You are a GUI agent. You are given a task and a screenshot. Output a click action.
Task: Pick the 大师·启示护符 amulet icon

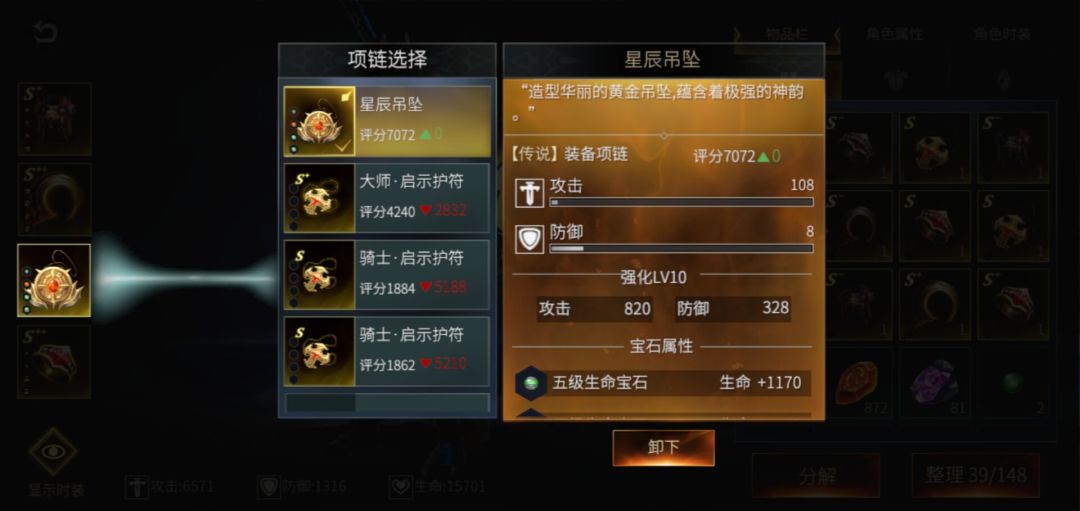pos(320,198)
